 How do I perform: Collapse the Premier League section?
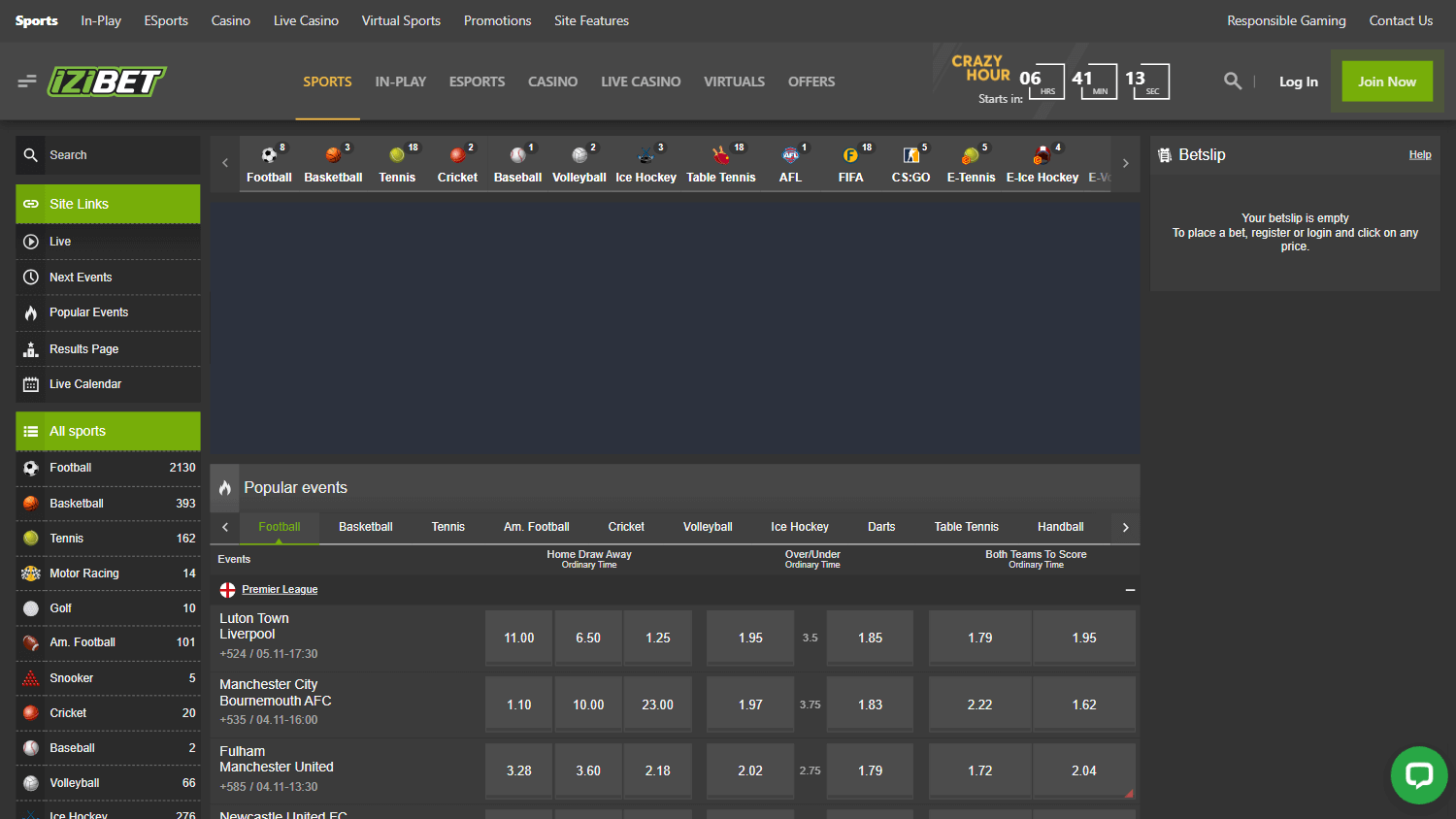point(1130,590)
